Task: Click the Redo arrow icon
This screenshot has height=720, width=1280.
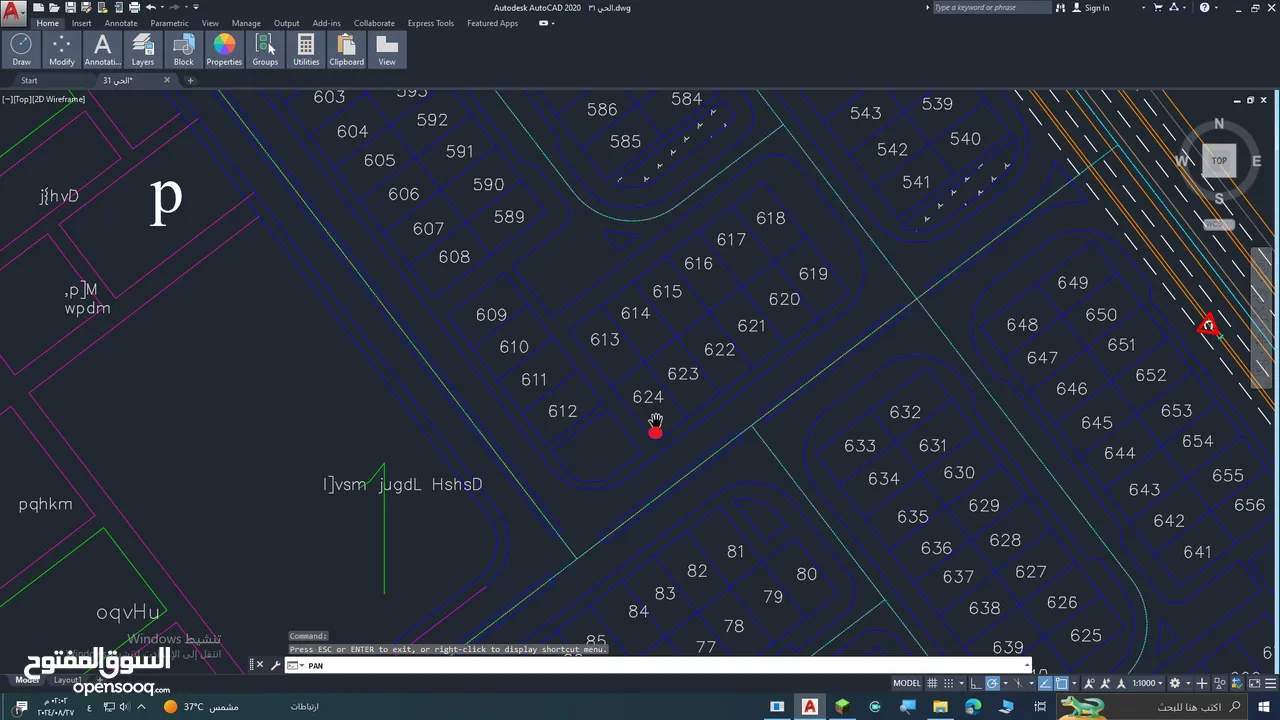Action: pos(174,7)
